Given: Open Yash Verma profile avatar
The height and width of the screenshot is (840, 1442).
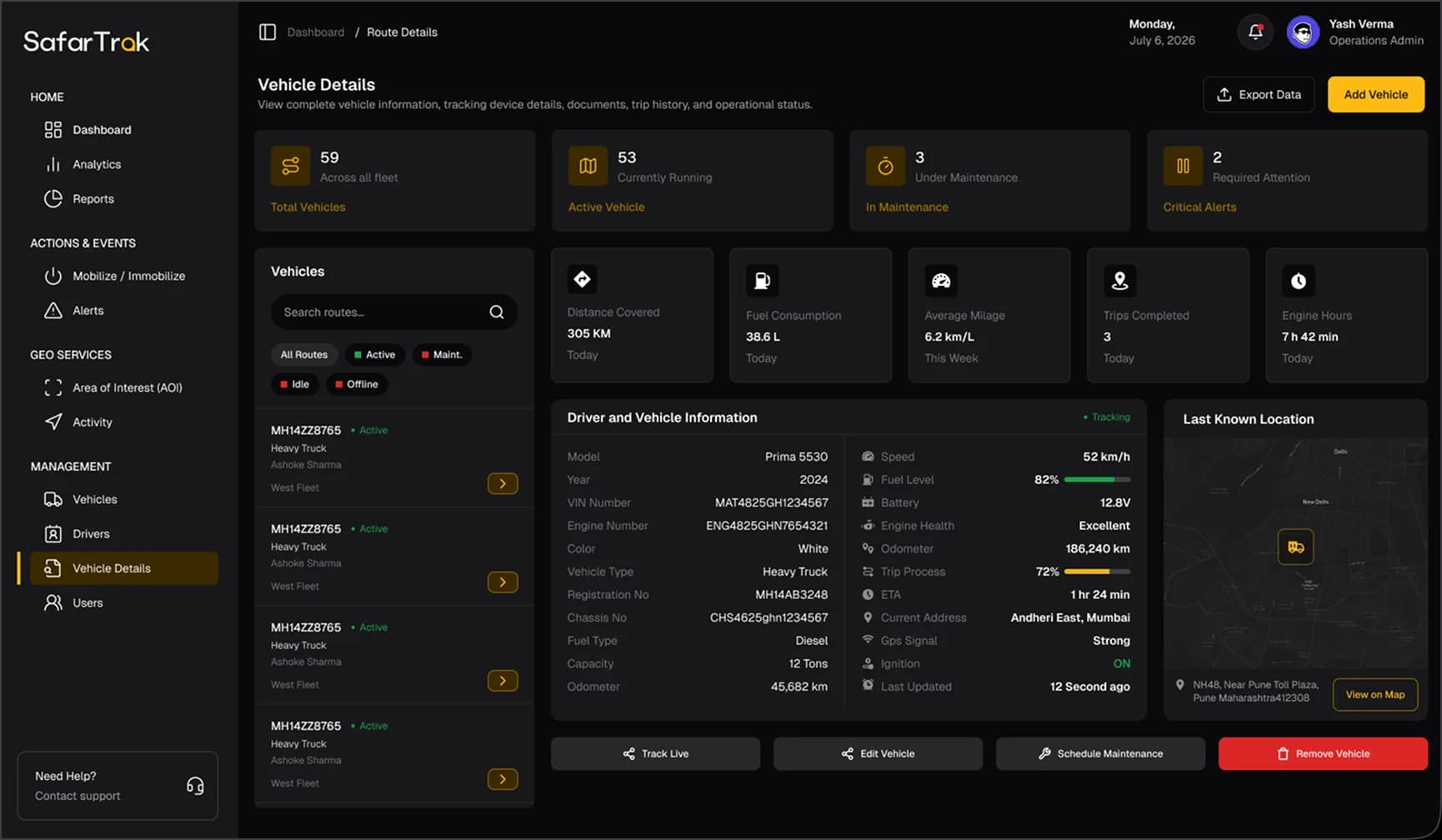Looking at the screenshot, I should point(1303,32).
